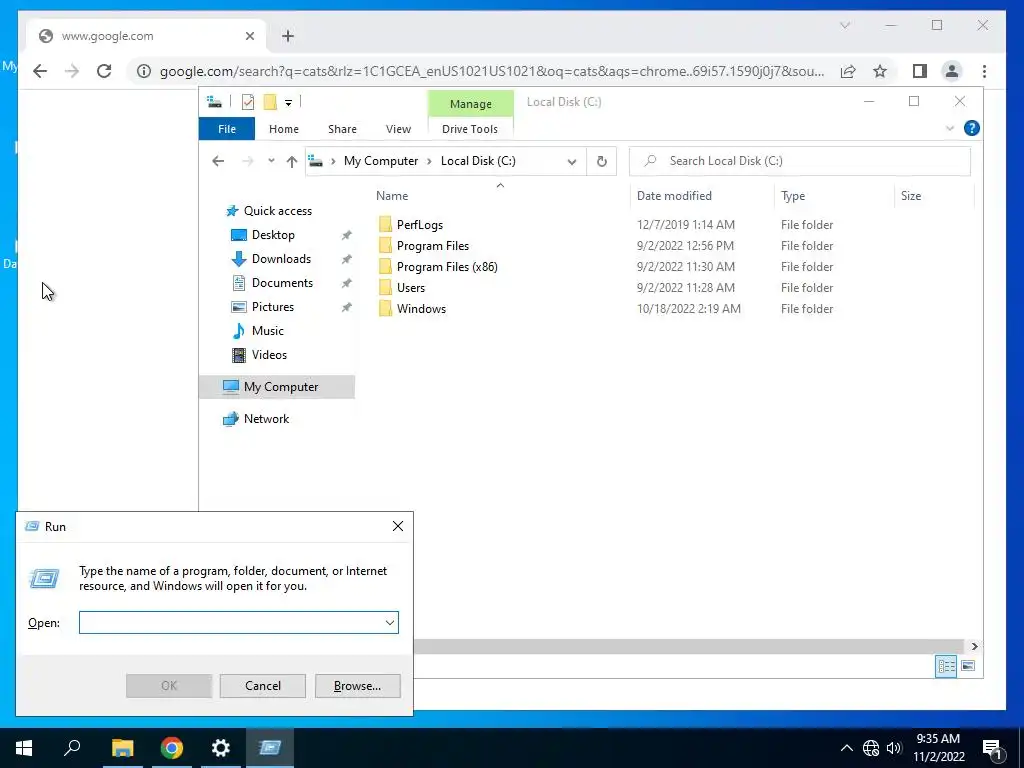This screenshot has height=768, width=1024.
Task: Open the Chrome profile avatar
Action: point(952,71)
